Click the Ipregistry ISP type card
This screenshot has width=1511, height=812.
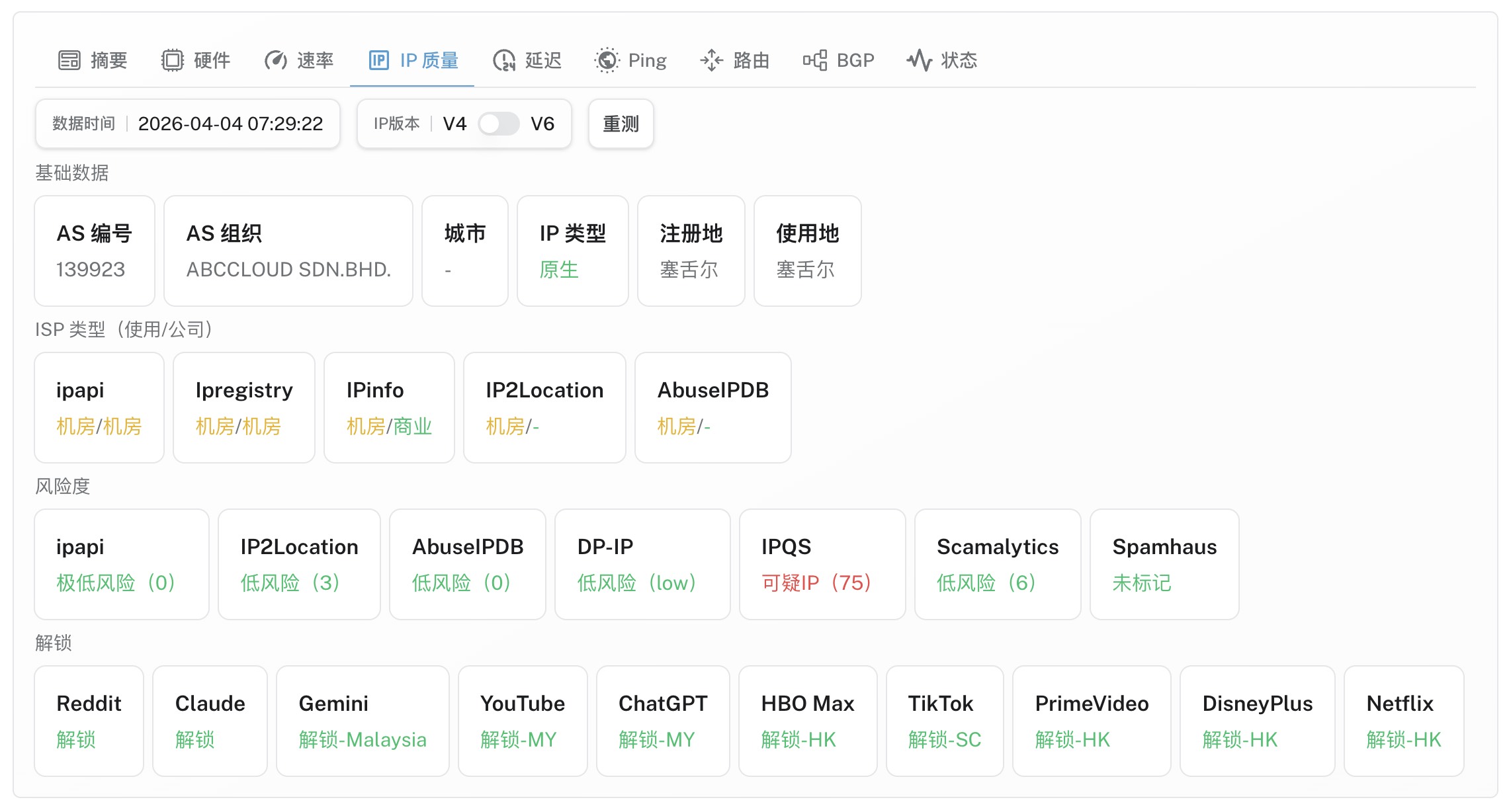(244, 407)
